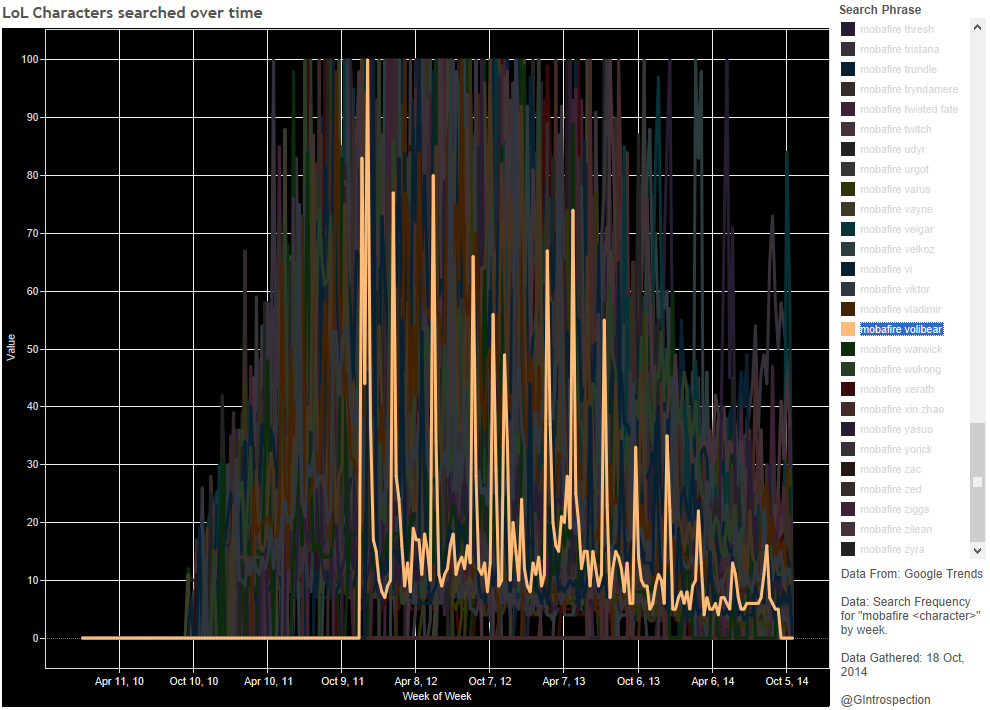Select the mobafire xerath dark red swatch
Screen dimensions: 990x710
coord(848,389)
